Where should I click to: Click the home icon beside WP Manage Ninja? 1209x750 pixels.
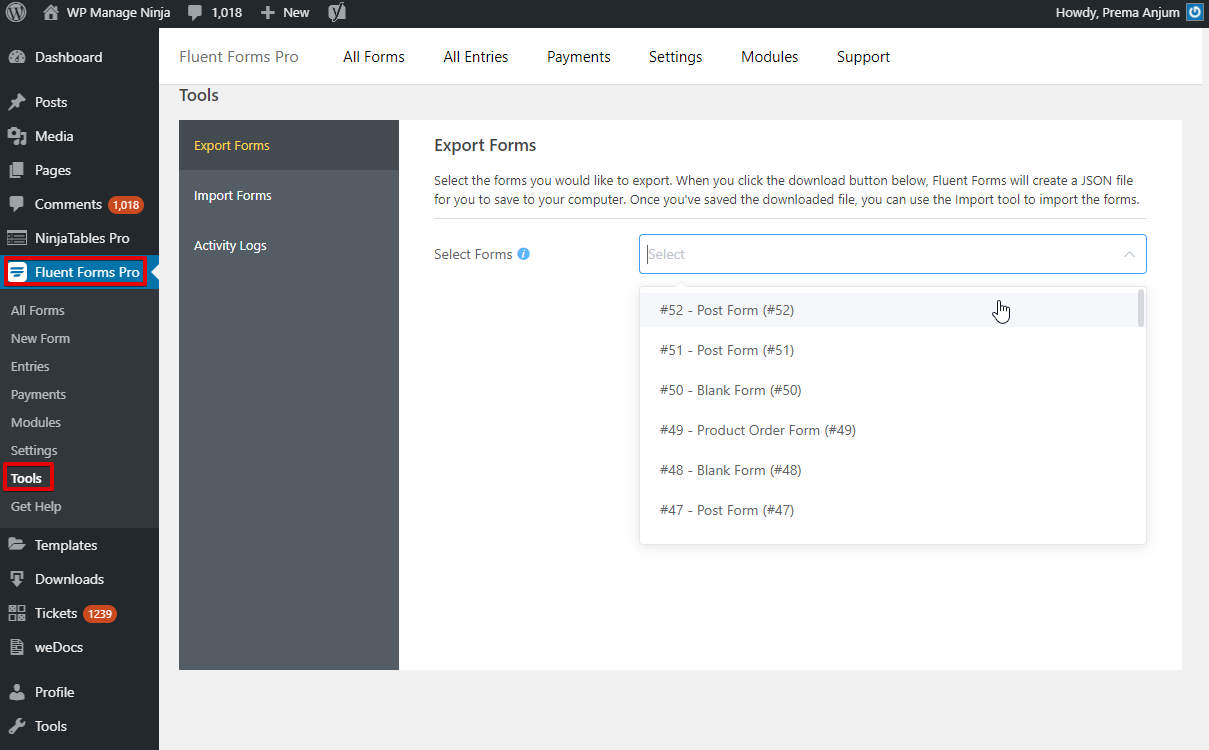coord(51,13)
